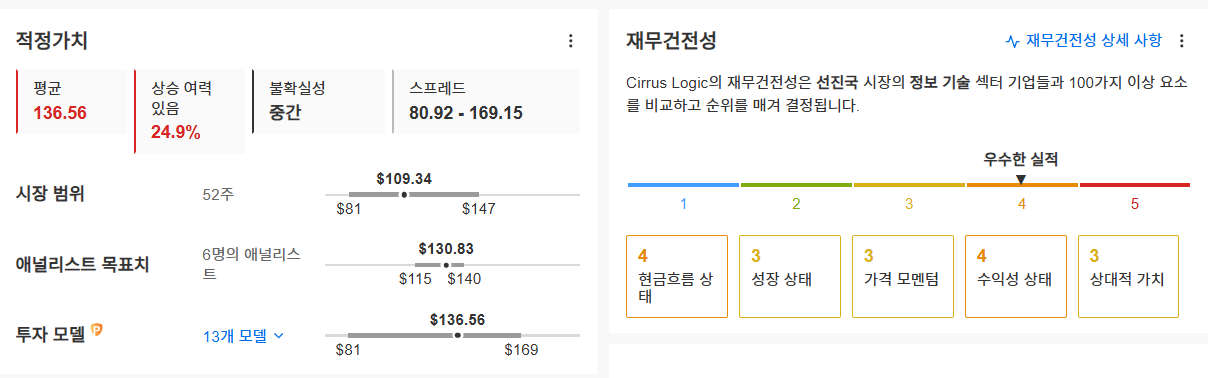Select the 수익성 상태 score card
This screenshot has height=378, width=1208.
pyautogui.click(x=1016, y=277)
